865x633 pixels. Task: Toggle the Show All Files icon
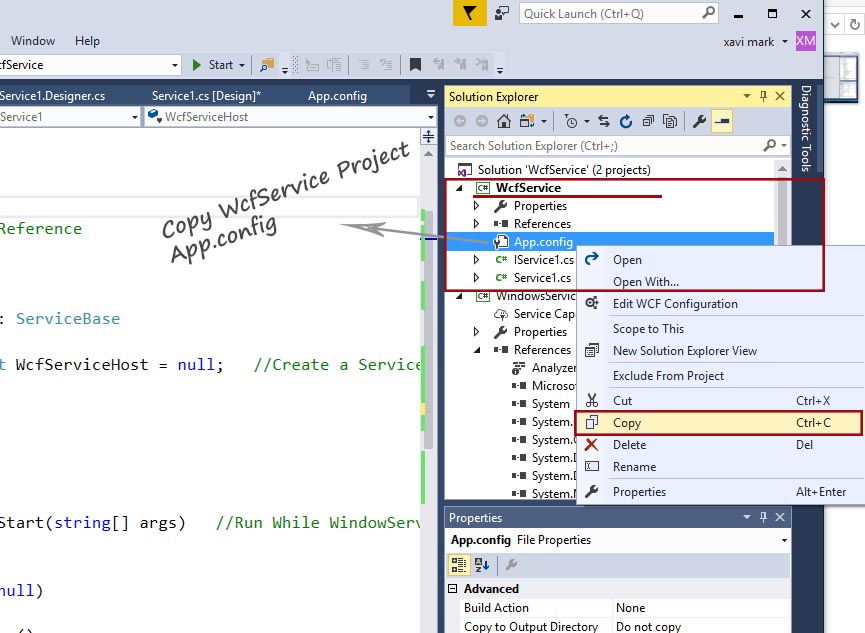(670, 121)
